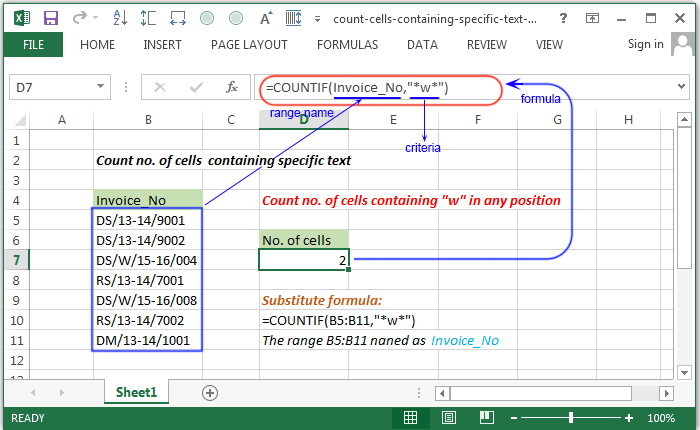Select the Invoice_No header cell B4
This screenshot has width=700, height=430.
(x=148, y=200)
